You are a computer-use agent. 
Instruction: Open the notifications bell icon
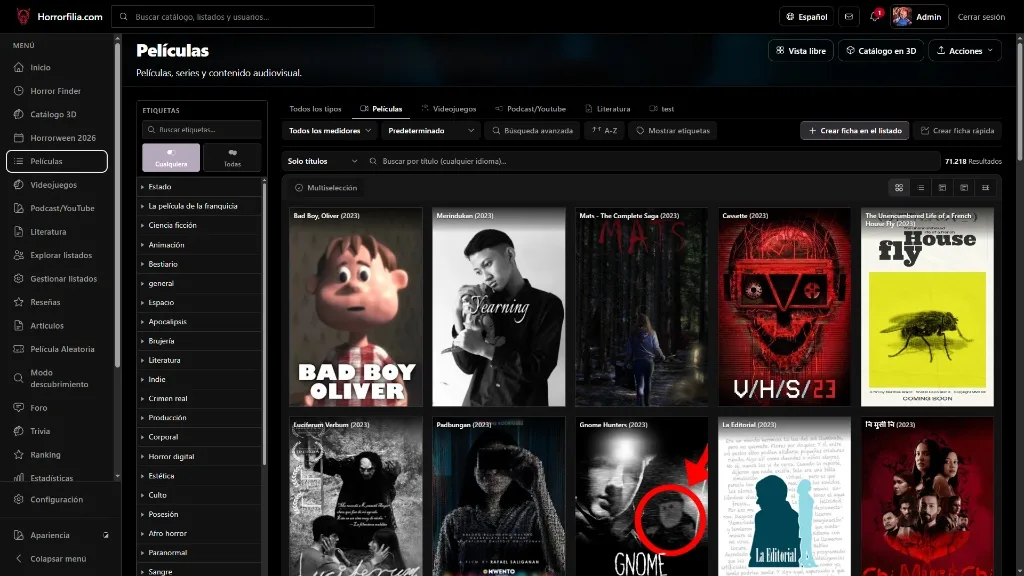click(x=875, y=17)
